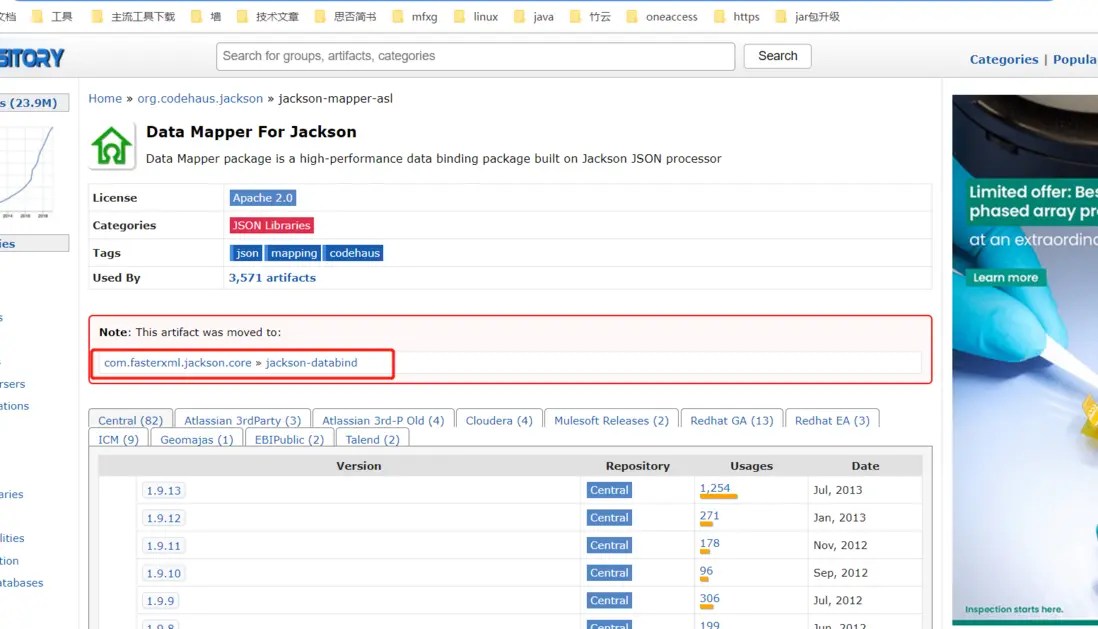Screen dimensions: 1098x629
Task: Open the 主流工具下载 bookmark folder
Action: pos(133,17)
